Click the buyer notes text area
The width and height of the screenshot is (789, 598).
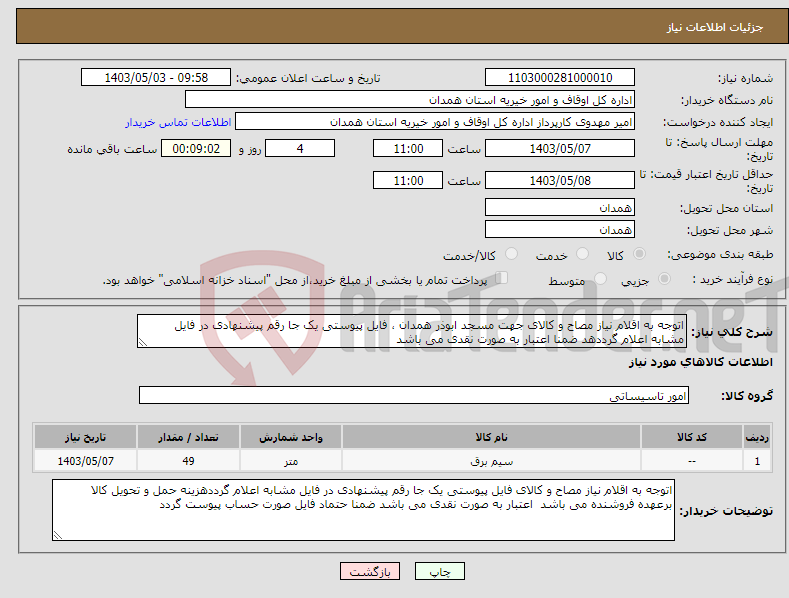pos(363,510)
